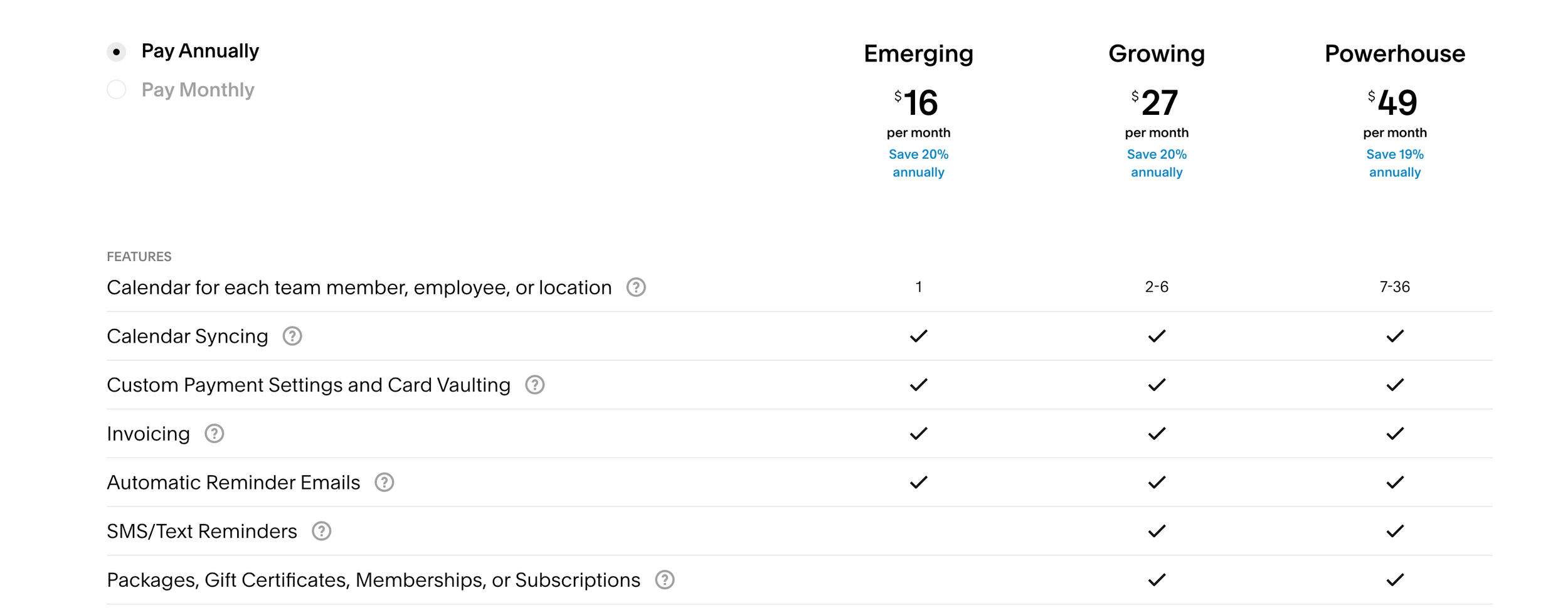Click the help icon for SMS/Text Reminders
This screenshot has height=610, width=1568.
coord(322,532)
